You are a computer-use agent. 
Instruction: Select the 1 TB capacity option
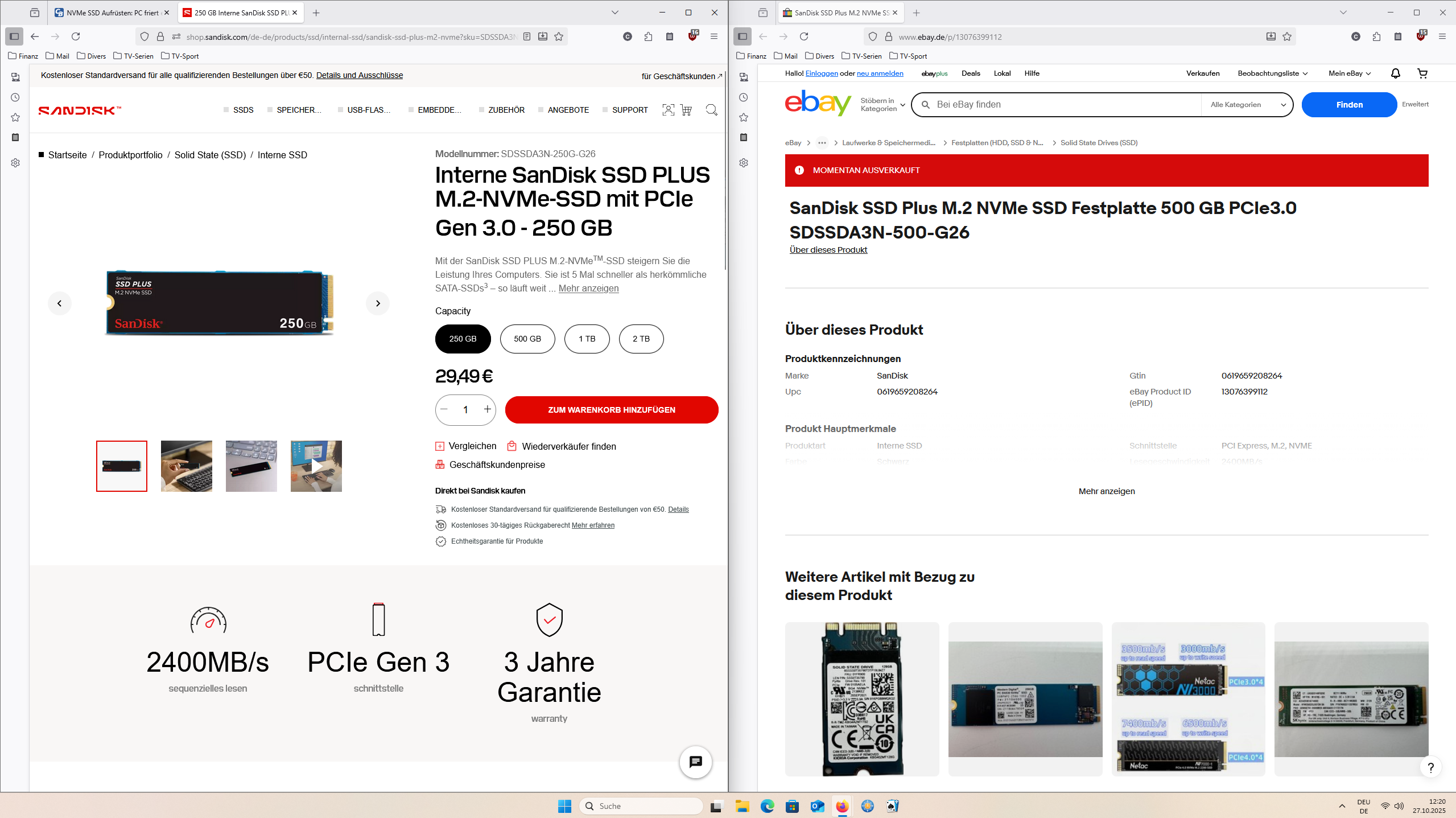tap(587, 339)
